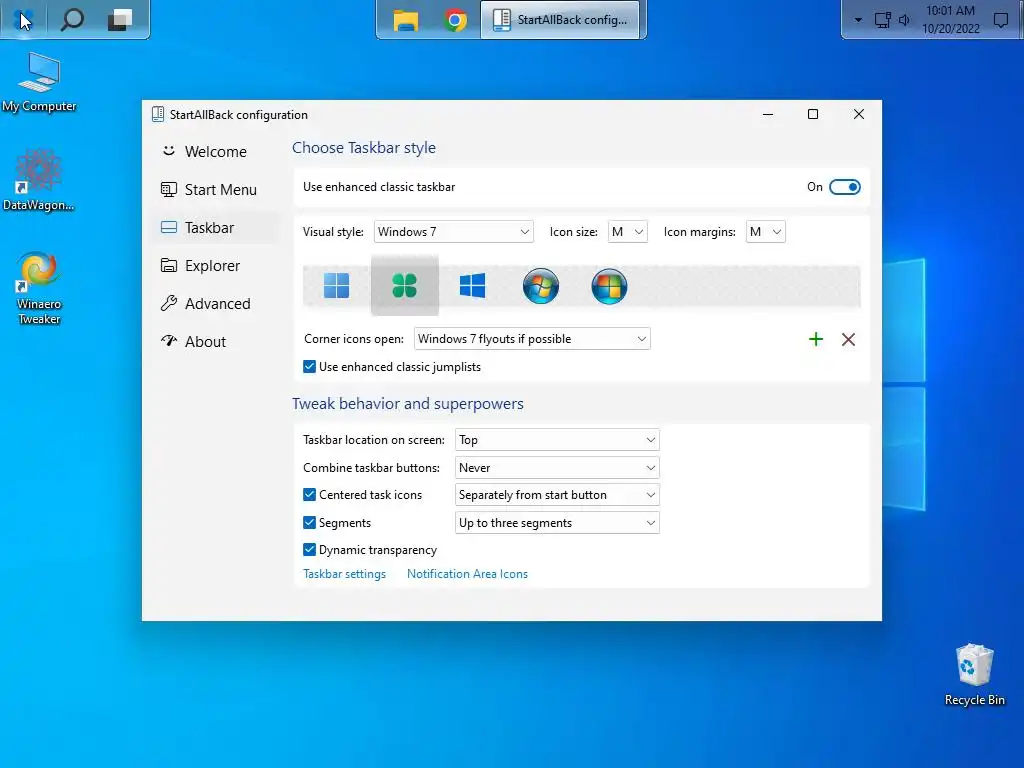Open Taskbar location on screen dropdown

pos(557,440)
